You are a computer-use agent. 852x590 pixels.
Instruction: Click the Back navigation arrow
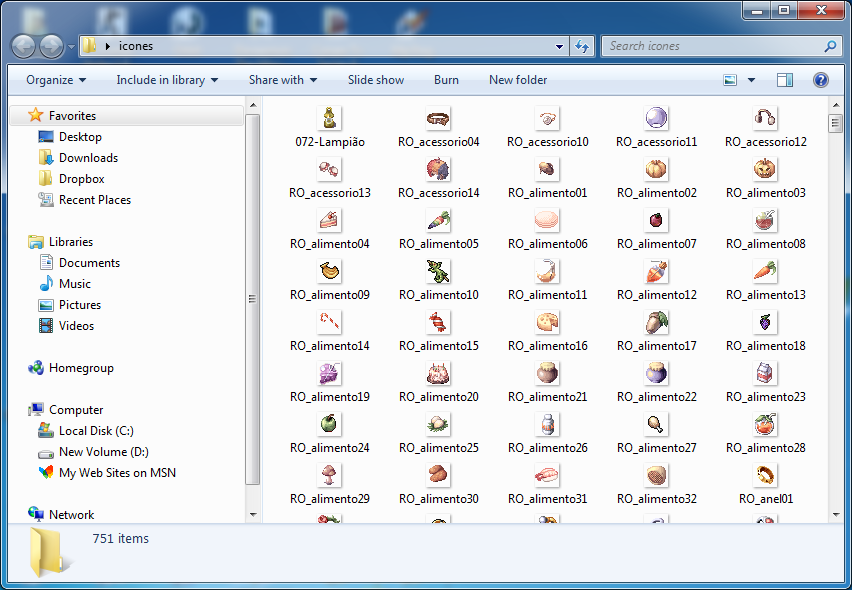click(23, 46)
